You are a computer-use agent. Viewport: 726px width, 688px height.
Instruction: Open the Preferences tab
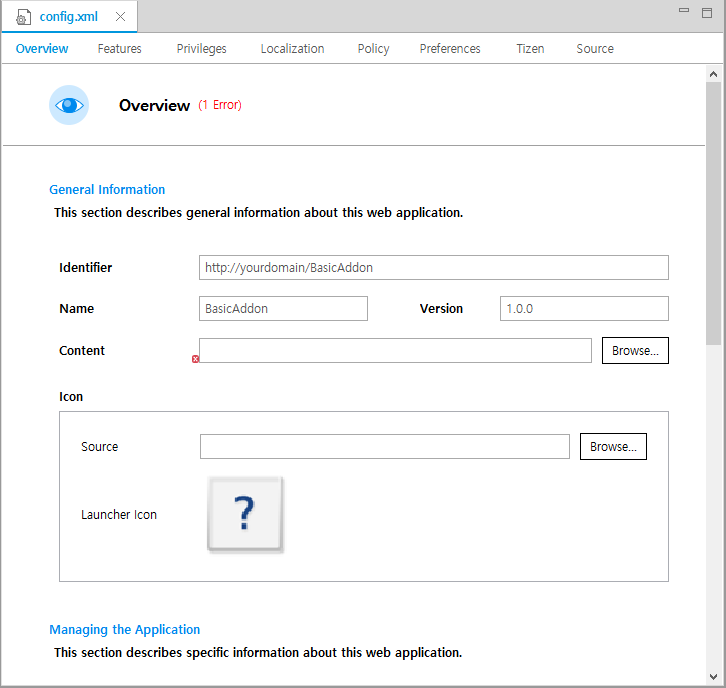(x=450, y=48)
